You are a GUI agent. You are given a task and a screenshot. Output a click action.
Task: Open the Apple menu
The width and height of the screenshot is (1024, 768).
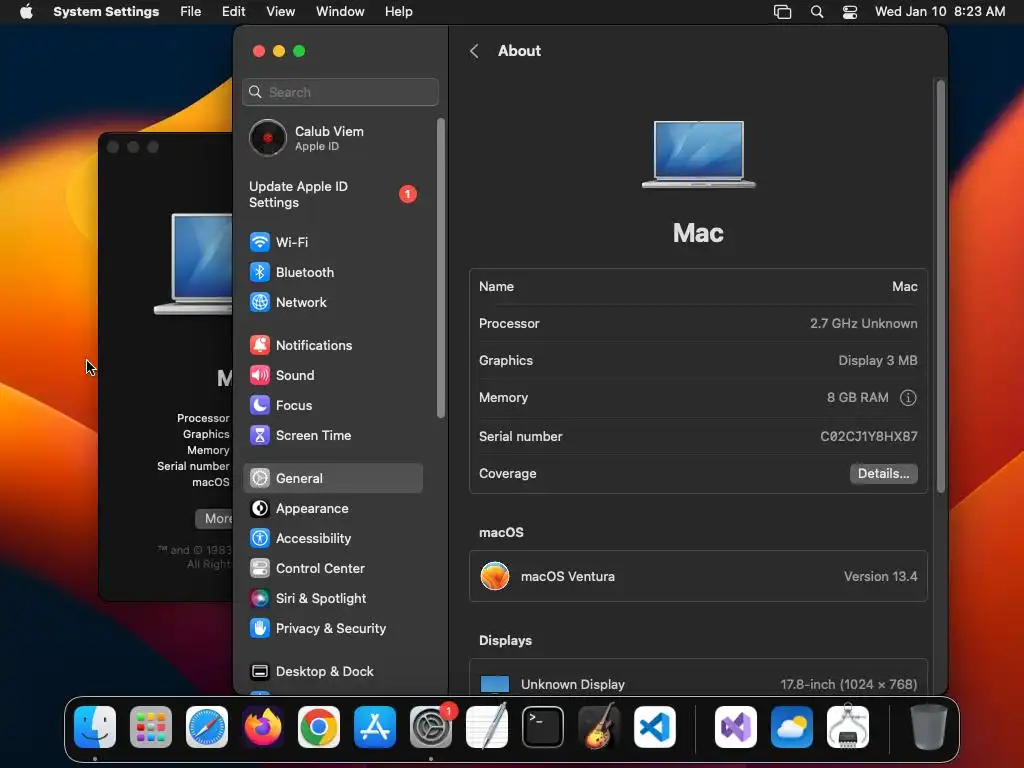26,12
